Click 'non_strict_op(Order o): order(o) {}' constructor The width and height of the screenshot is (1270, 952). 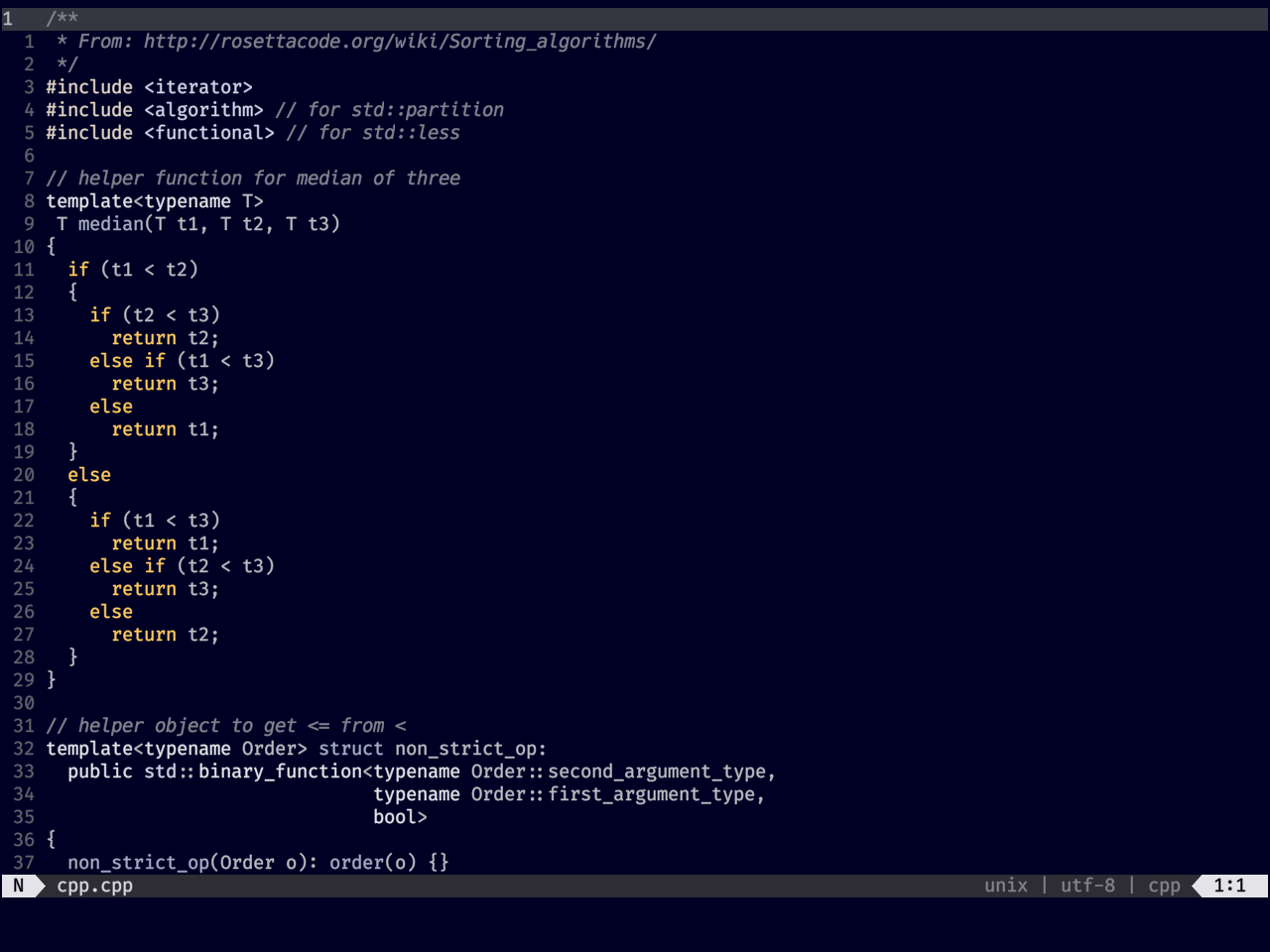tap(258, 863)
